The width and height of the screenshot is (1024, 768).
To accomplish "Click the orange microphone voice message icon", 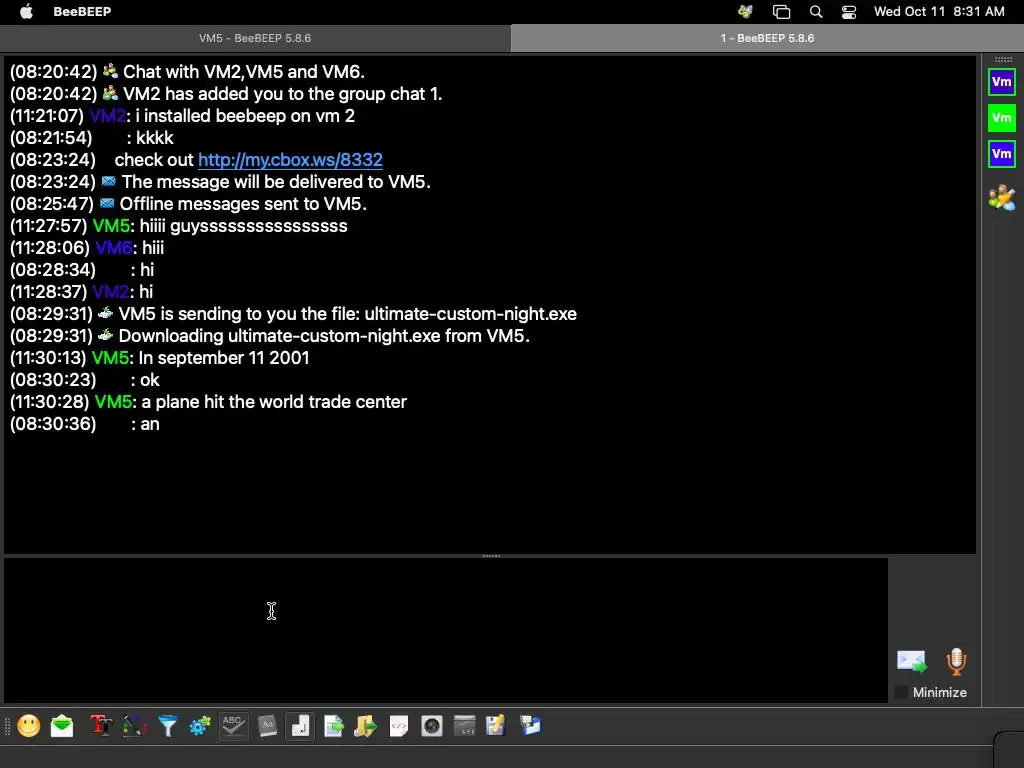I will (x=956, y=662).
